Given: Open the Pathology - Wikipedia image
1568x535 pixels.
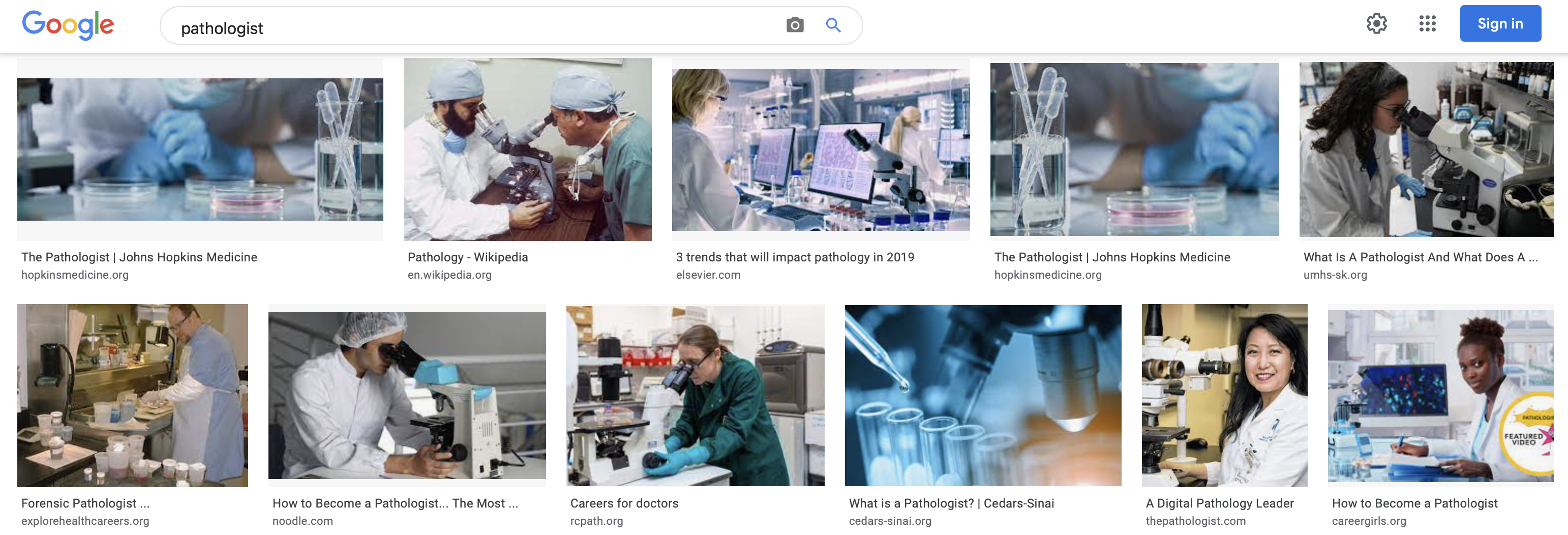Looking at the screenshot, I should tap(527, 149).
